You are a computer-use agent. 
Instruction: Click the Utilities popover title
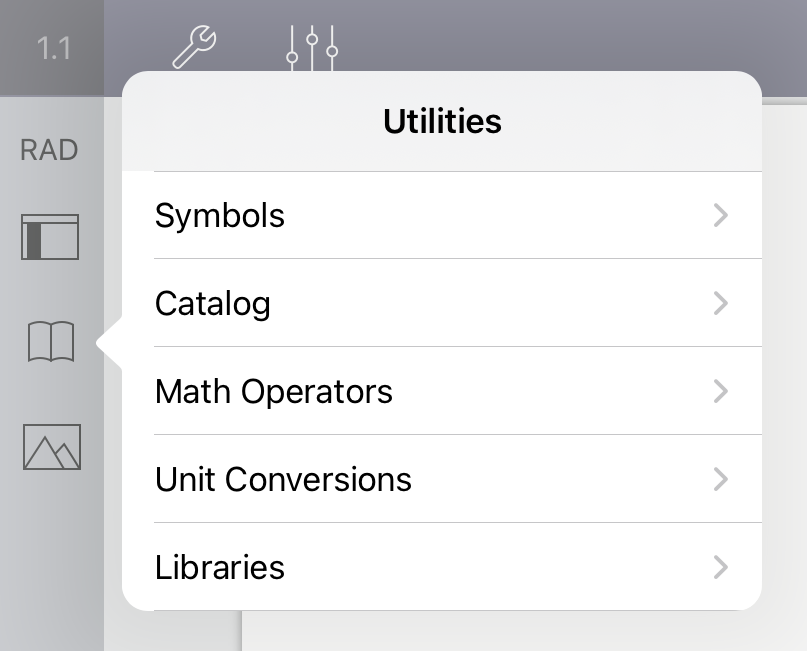point(442,122)
